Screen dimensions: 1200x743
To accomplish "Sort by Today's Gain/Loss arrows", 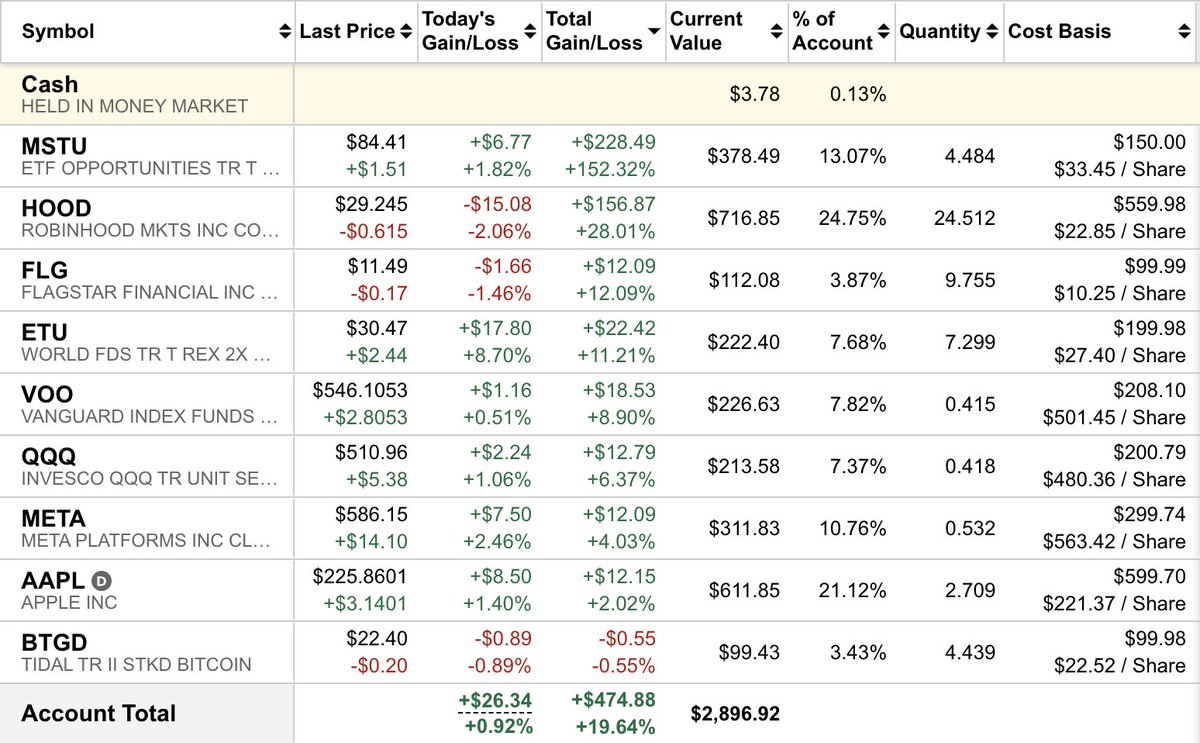I will (529, 32).
